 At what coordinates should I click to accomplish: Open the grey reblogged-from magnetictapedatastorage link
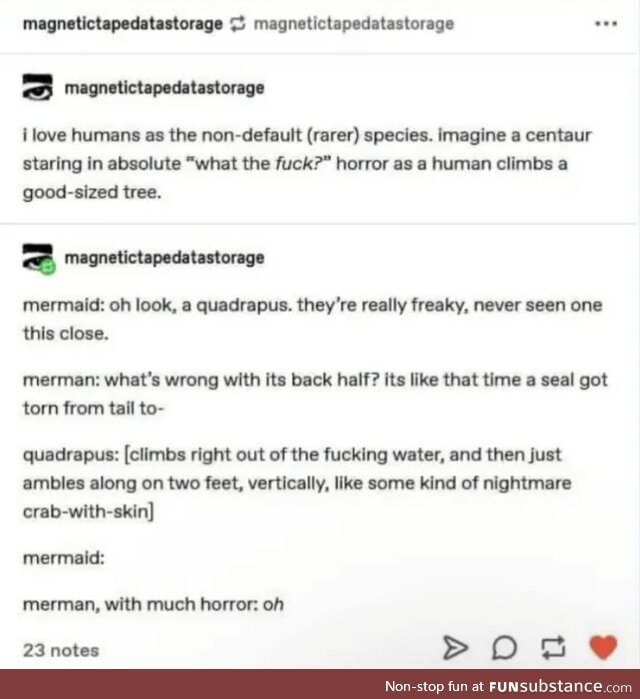click(354, 24)
